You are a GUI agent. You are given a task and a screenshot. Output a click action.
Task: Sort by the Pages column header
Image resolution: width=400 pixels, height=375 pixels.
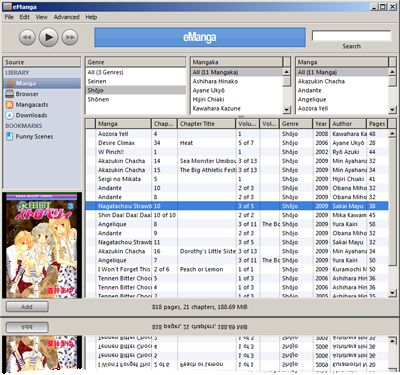point(377,124)
